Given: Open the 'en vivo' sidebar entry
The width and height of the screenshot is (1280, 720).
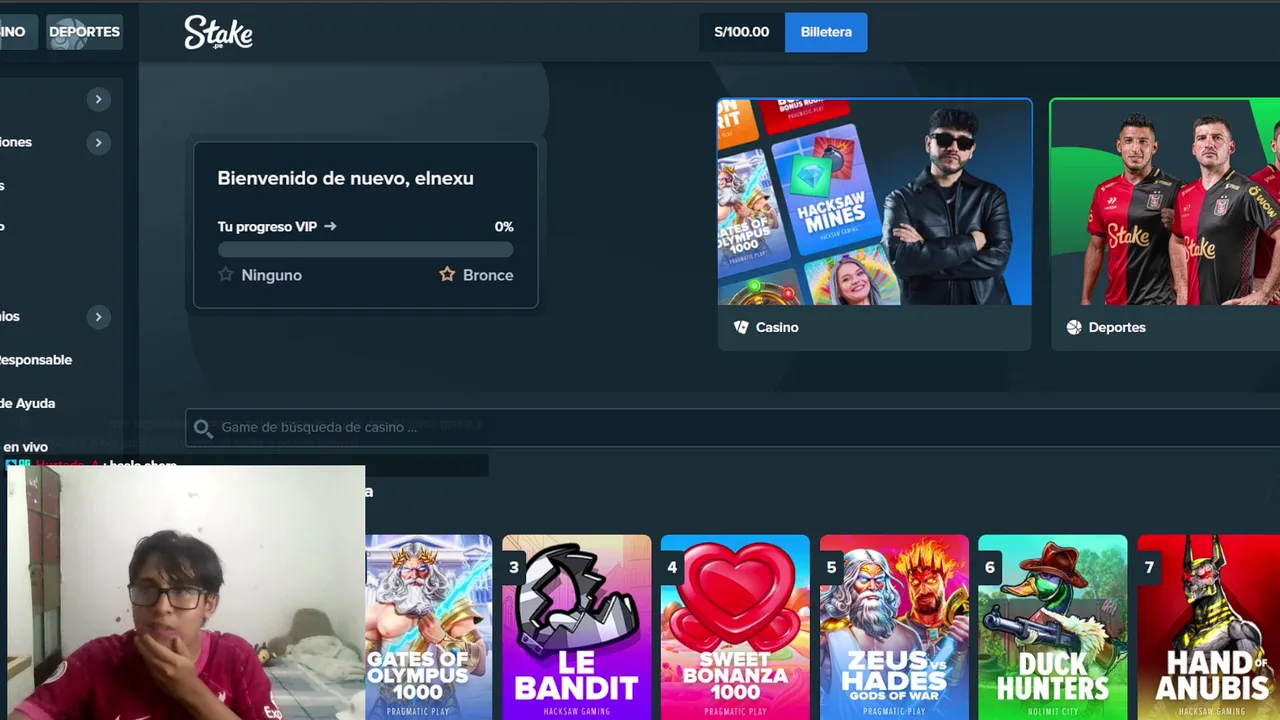Looking at the screenshot, I should (x=24, y=447).
